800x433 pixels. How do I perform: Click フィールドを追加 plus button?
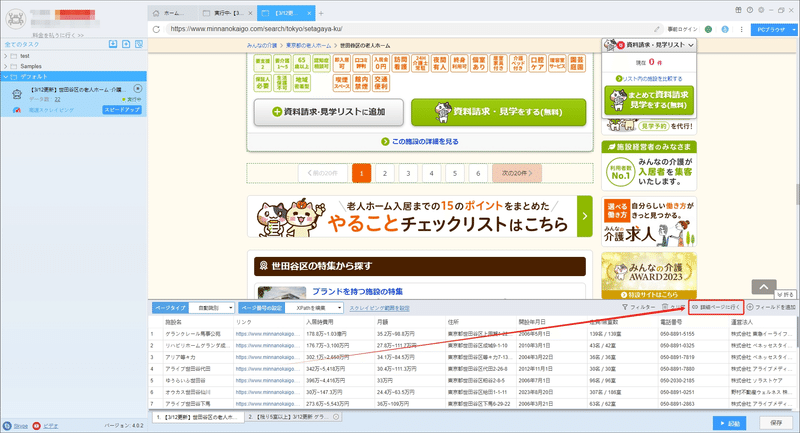coord(771,307)
